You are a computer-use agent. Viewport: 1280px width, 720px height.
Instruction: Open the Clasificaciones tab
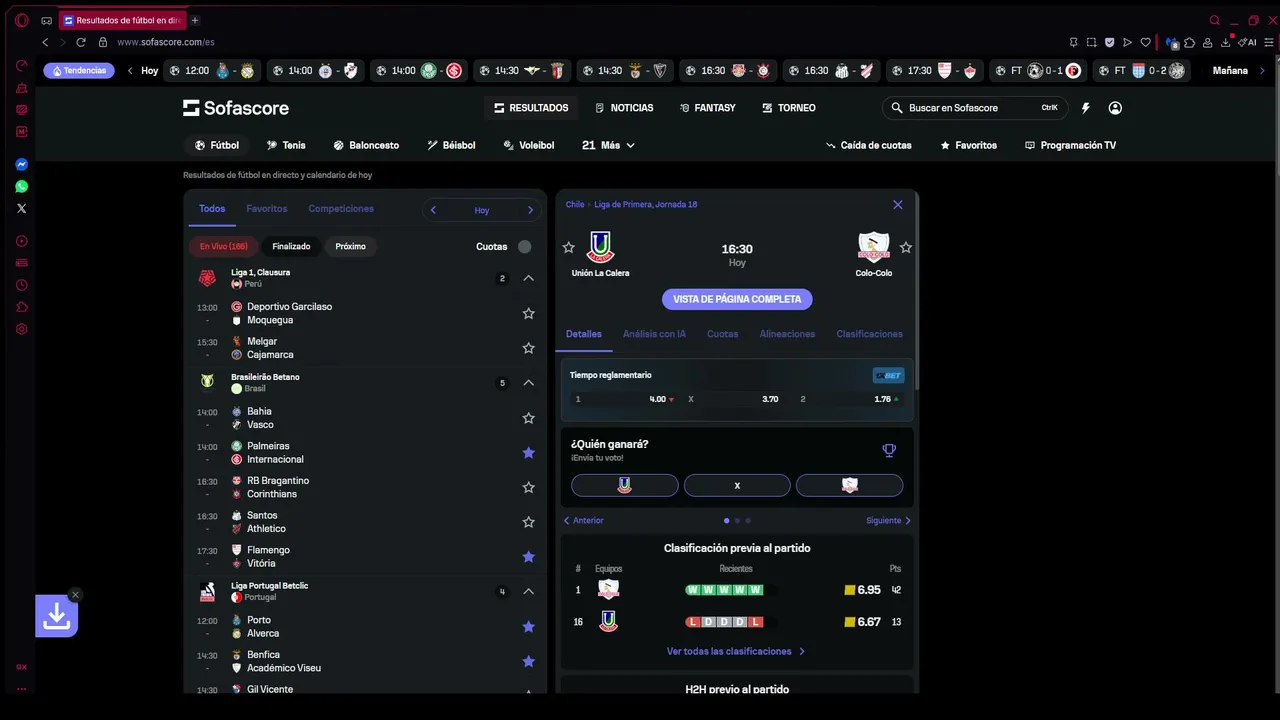click(869, 334)
